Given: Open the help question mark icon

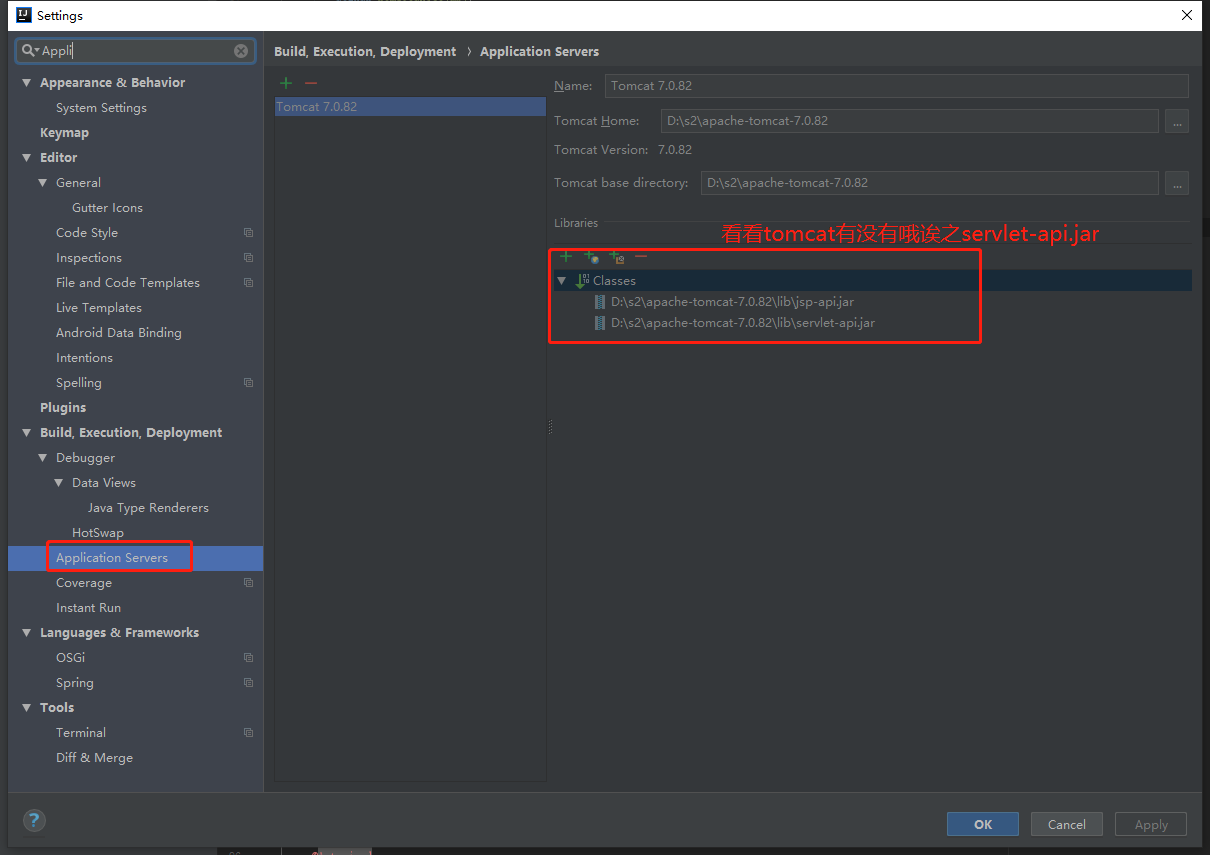Looking at the screenshot, I should click(34, 820).
